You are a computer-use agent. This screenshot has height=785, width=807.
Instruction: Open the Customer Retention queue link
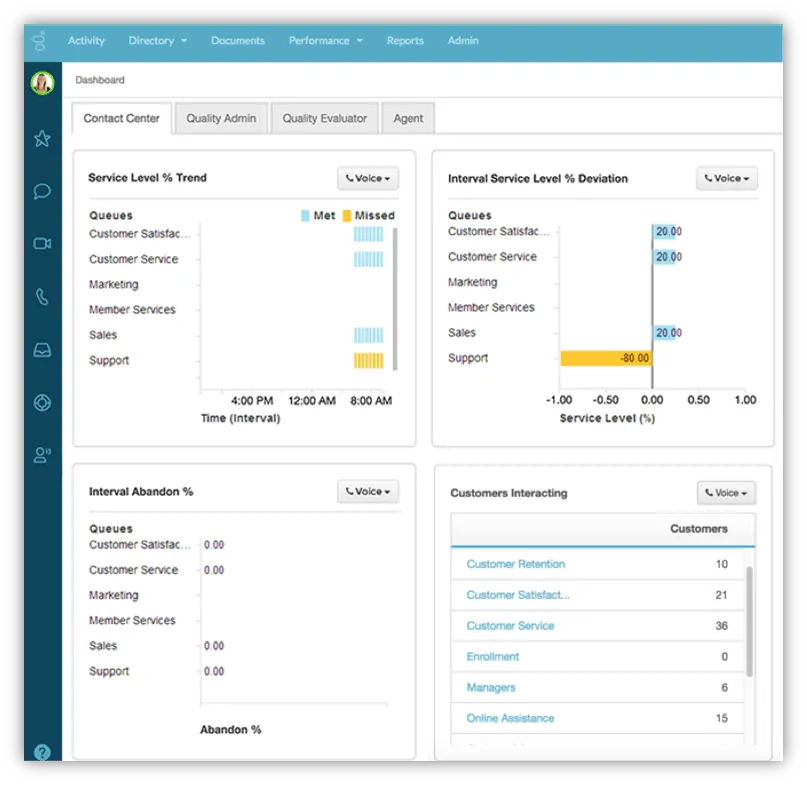tap(515, 564)
